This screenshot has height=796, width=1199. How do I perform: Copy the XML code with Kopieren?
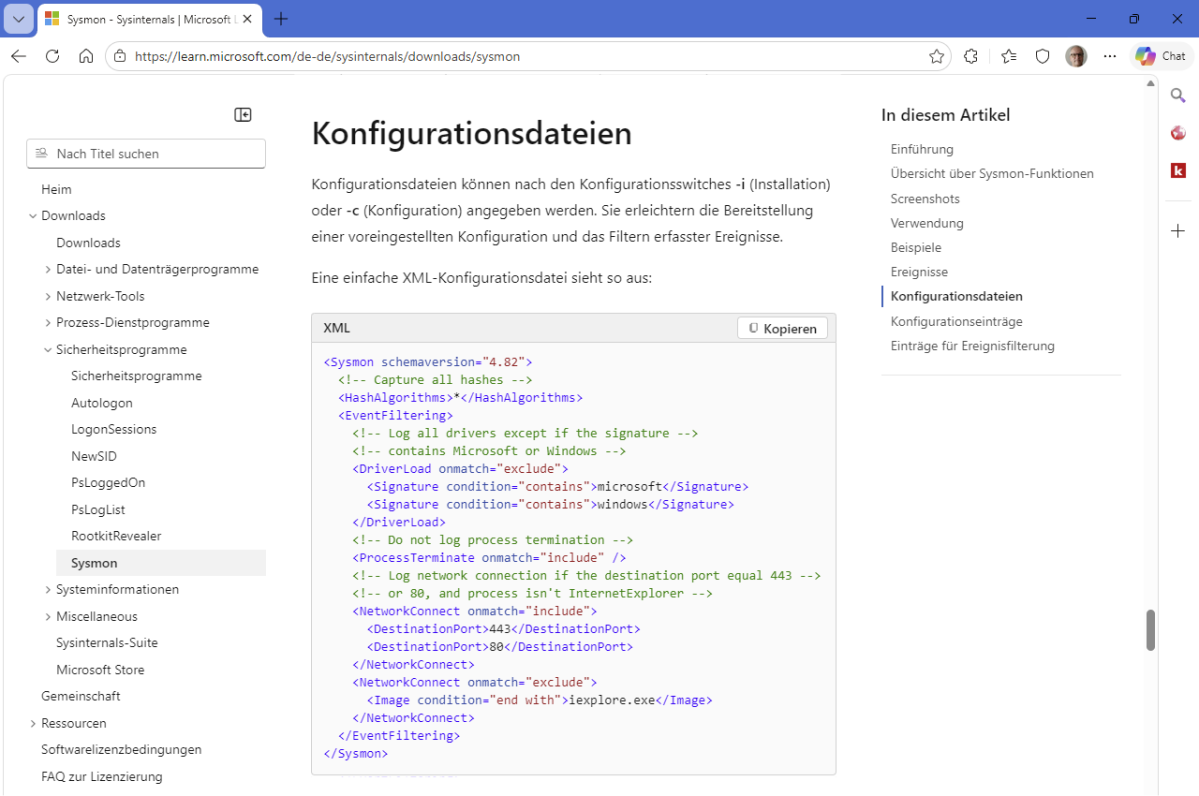click(x=782, y=329)
